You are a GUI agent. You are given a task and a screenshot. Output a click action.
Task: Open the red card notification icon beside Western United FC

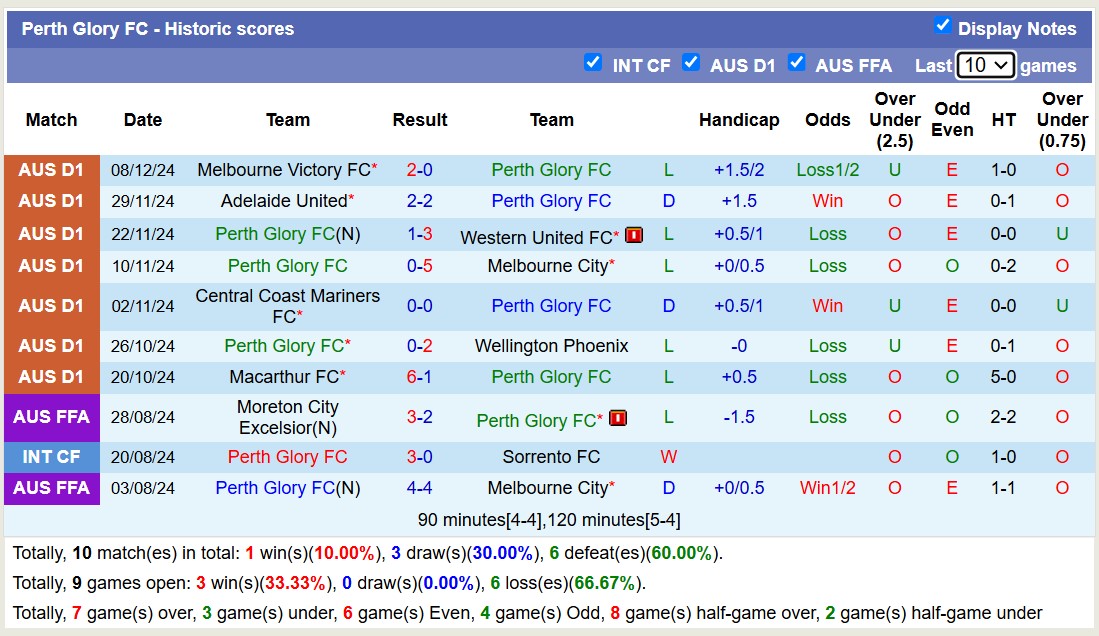click(633, 234)
